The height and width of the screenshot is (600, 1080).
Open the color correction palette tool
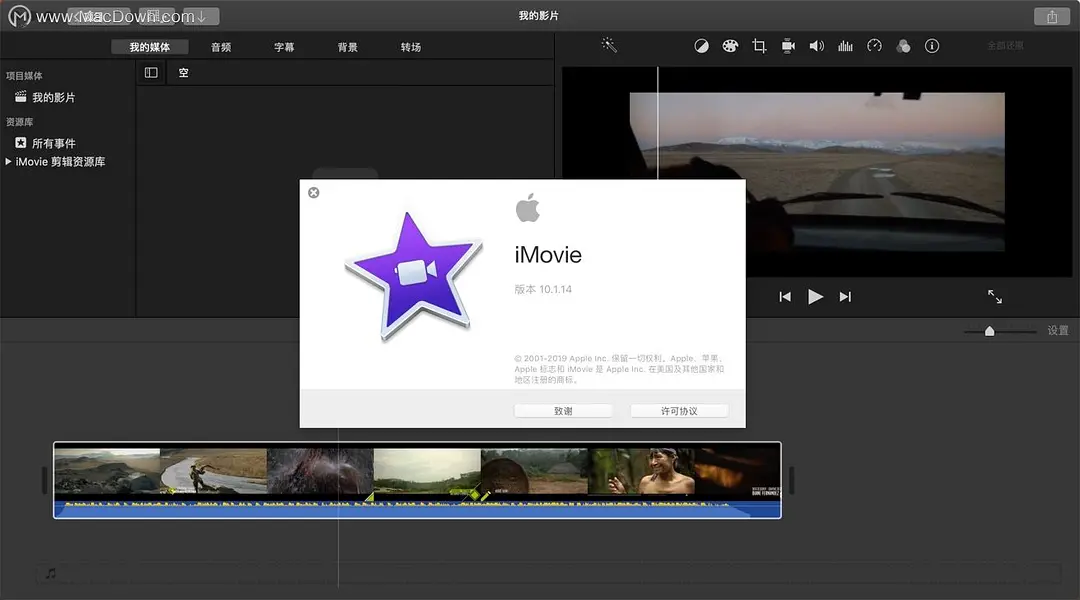click(730, 46)
